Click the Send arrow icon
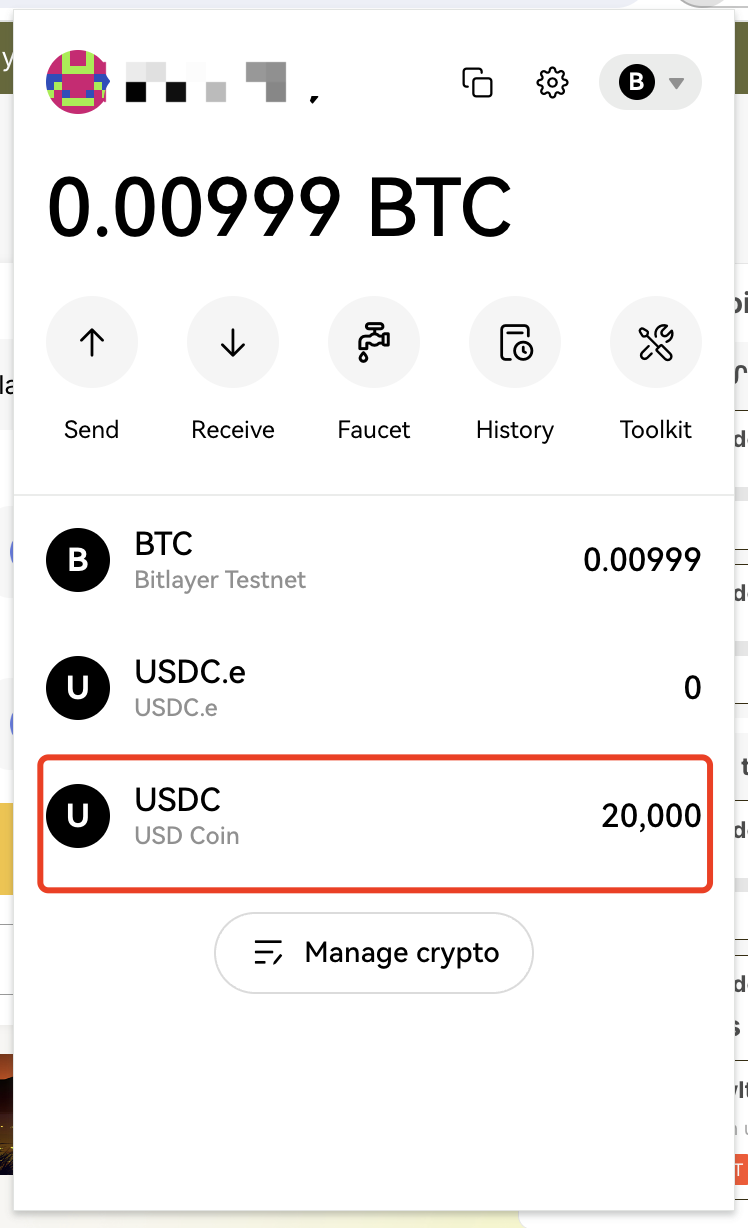 [92, 343]
